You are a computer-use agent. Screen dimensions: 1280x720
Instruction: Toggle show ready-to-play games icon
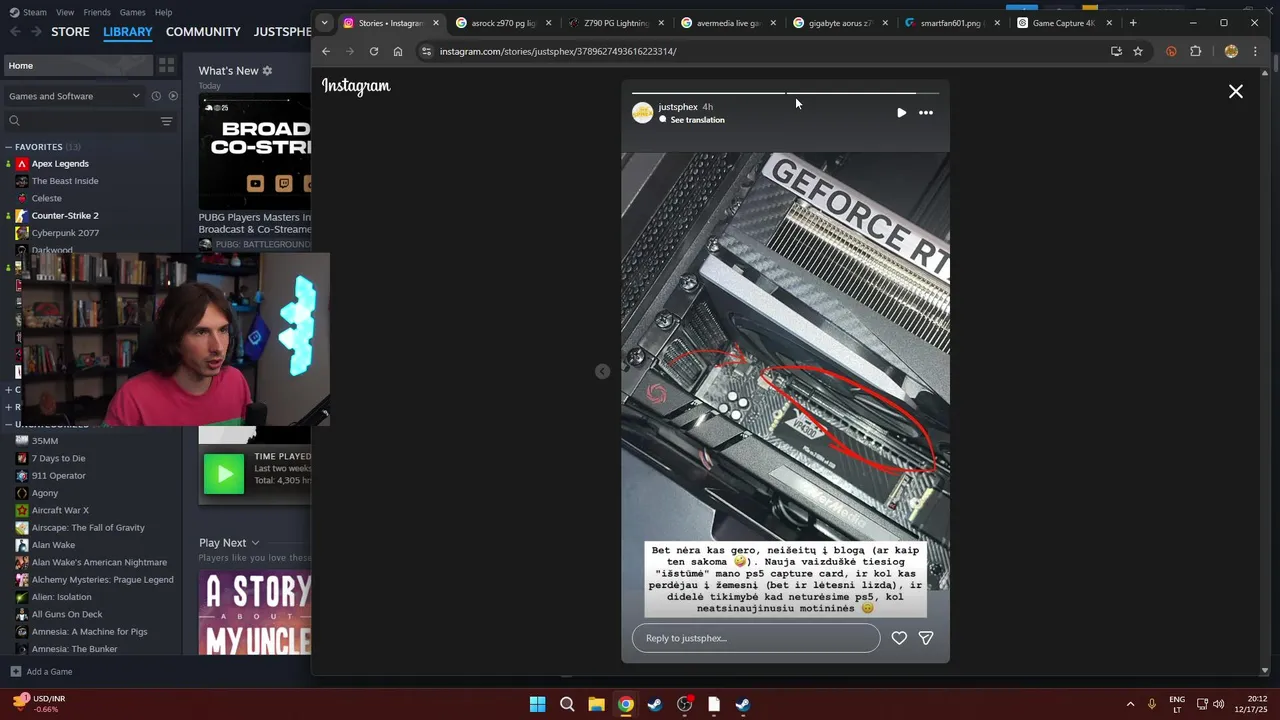click(173, 96)
